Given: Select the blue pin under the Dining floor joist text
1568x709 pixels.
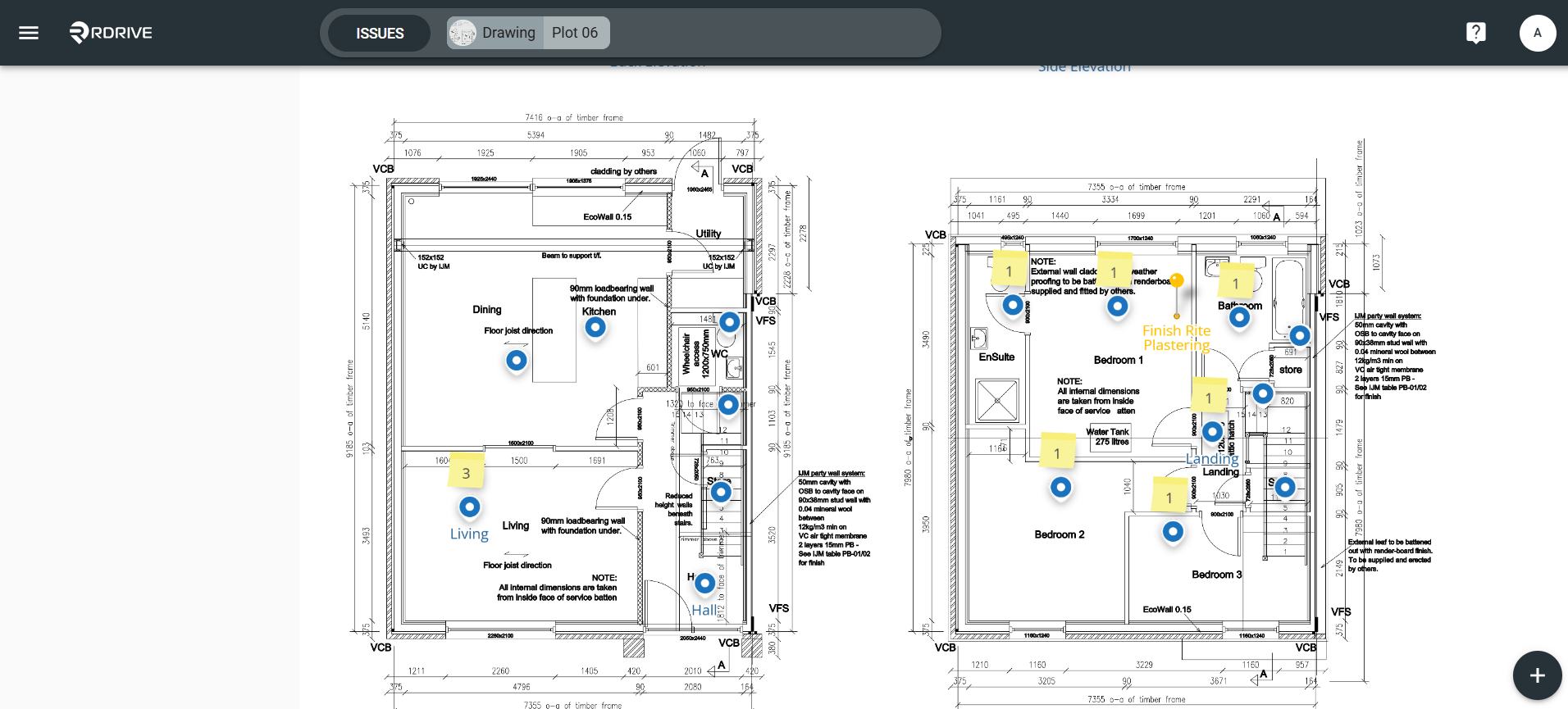Looking at the screenshot, I should [516, 360].
